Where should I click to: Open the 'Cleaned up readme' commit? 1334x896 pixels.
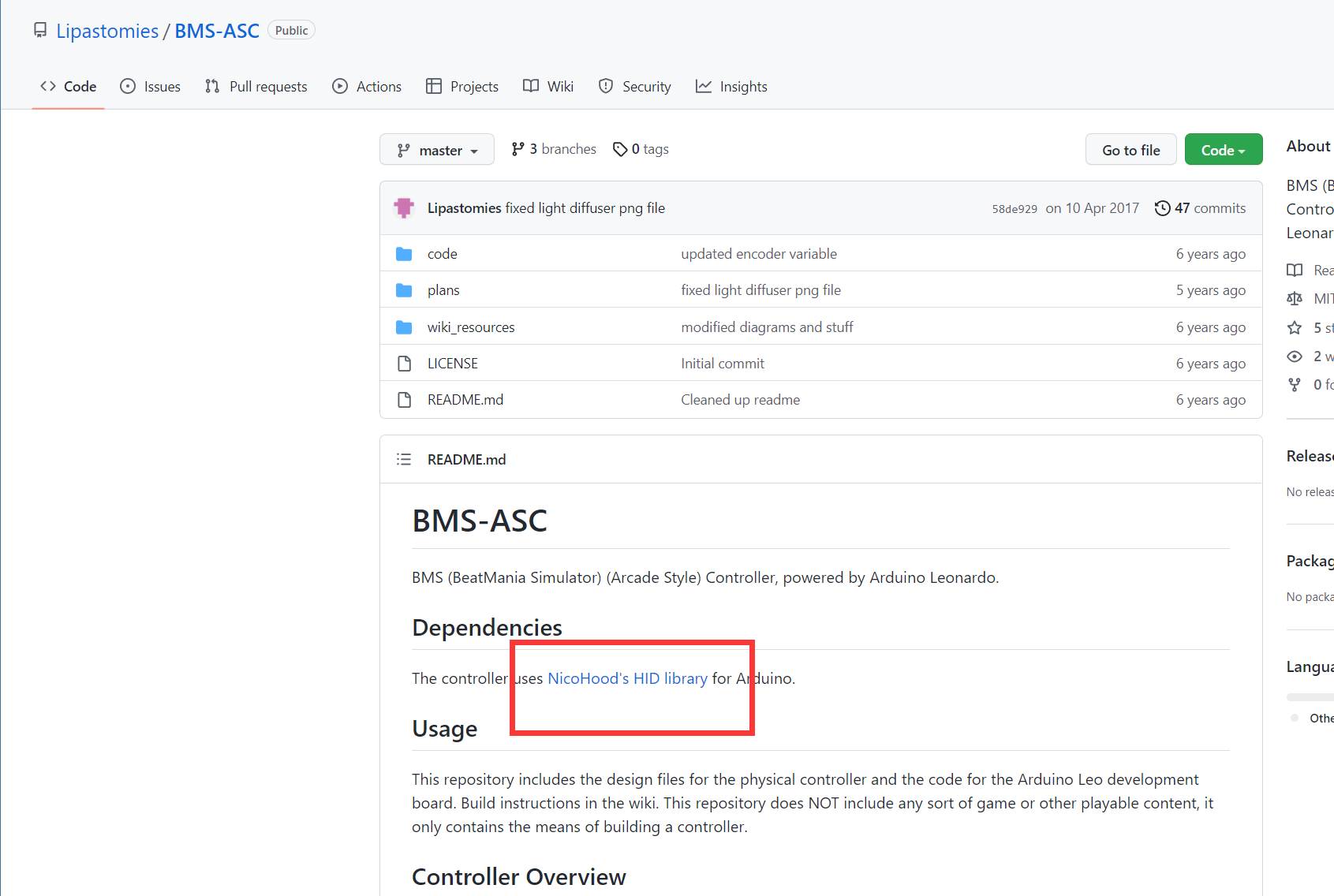tap(740, 400)
